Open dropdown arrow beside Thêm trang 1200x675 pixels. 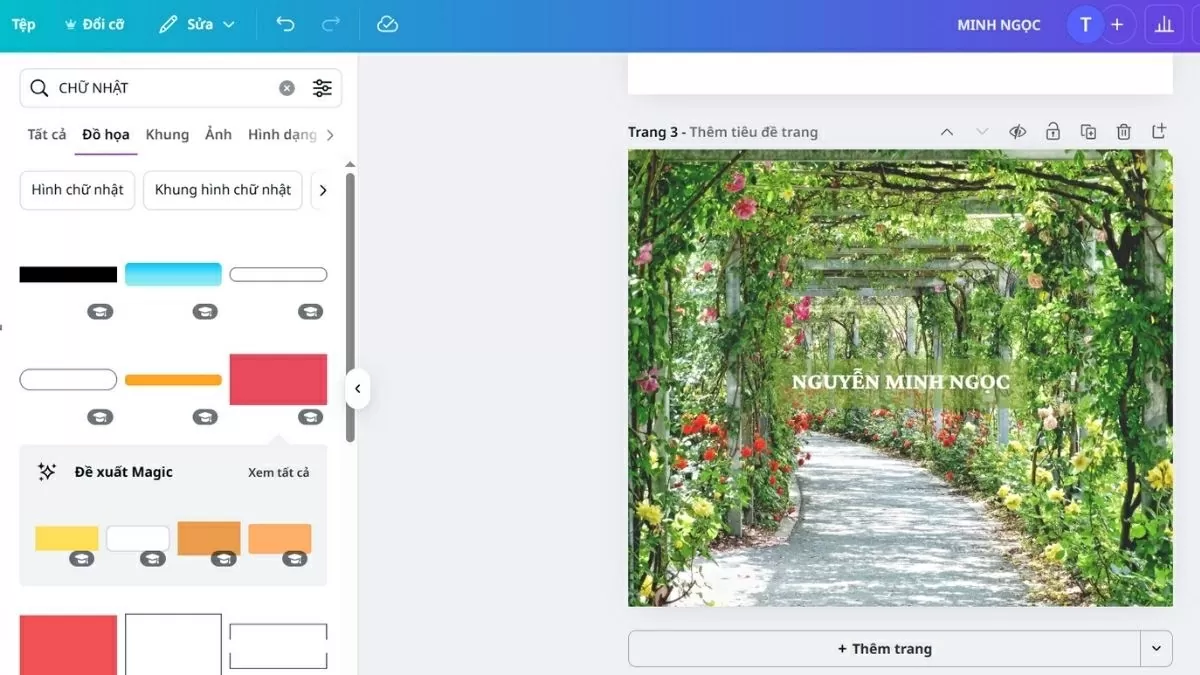(x=1156, y=649)
